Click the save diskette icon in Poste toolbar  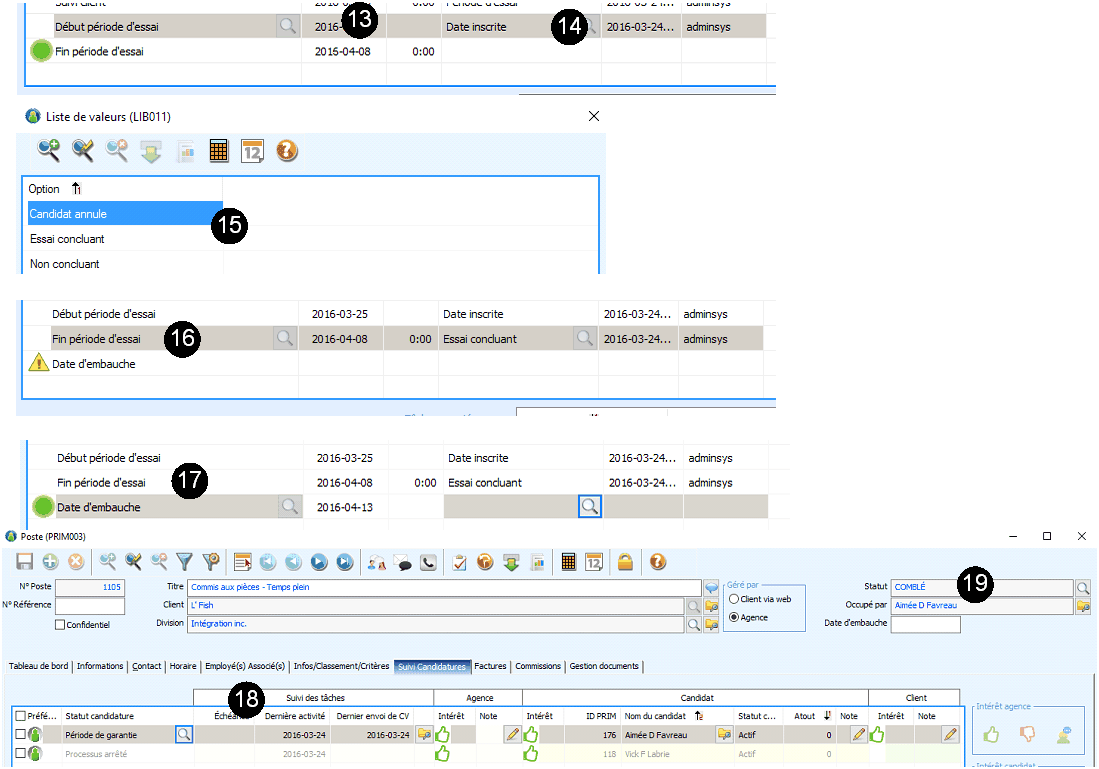(24, 562)
